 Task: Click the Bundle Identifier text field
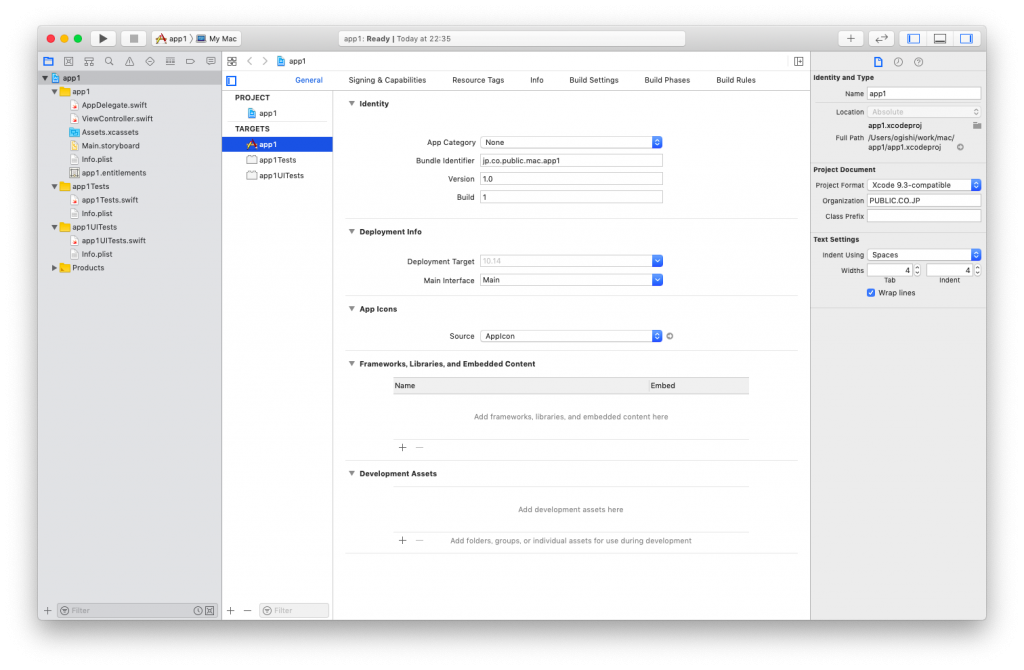click(x=571, y=161)
